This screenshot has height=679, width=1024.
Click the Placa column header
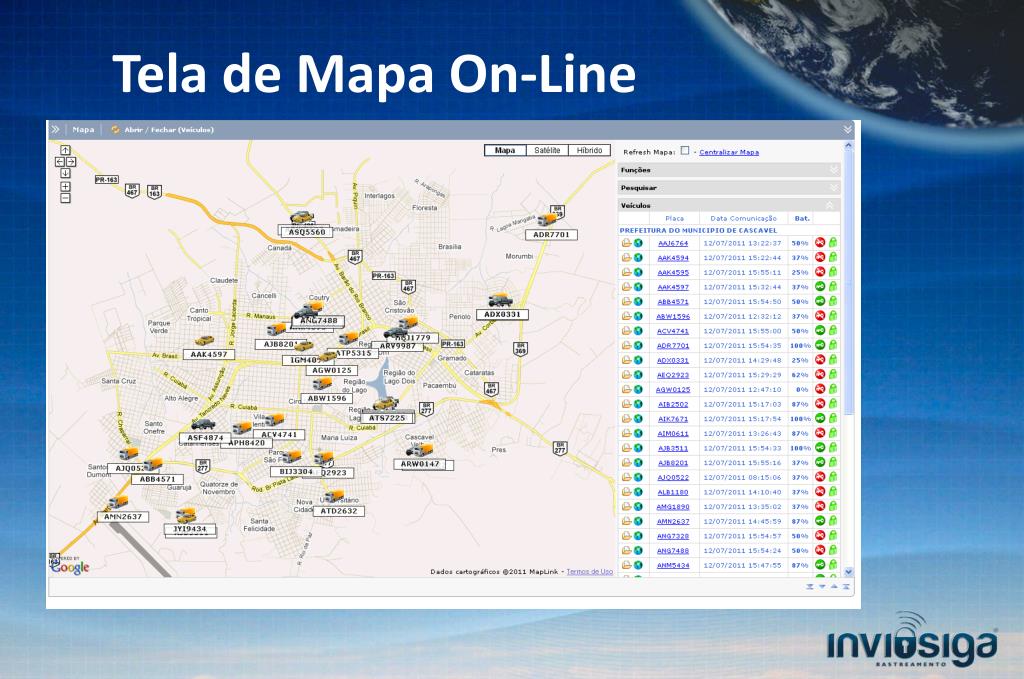click(x=674, y=218)
